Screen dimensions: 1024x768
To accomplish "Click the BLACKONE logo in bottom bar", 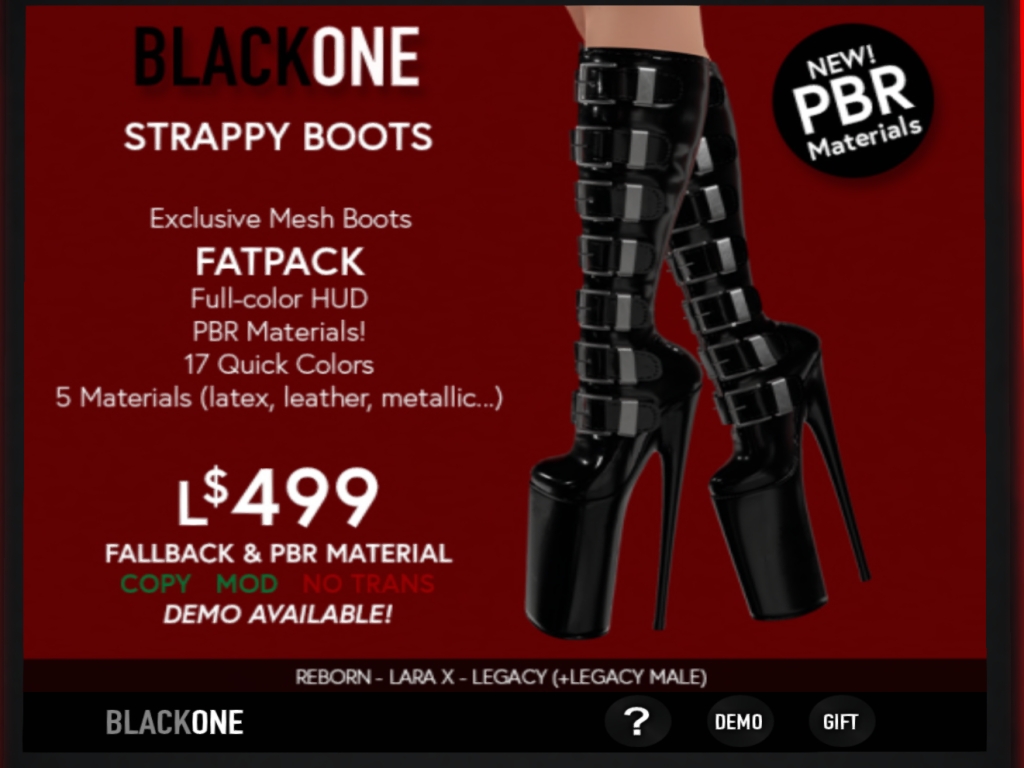I will 174,722.
